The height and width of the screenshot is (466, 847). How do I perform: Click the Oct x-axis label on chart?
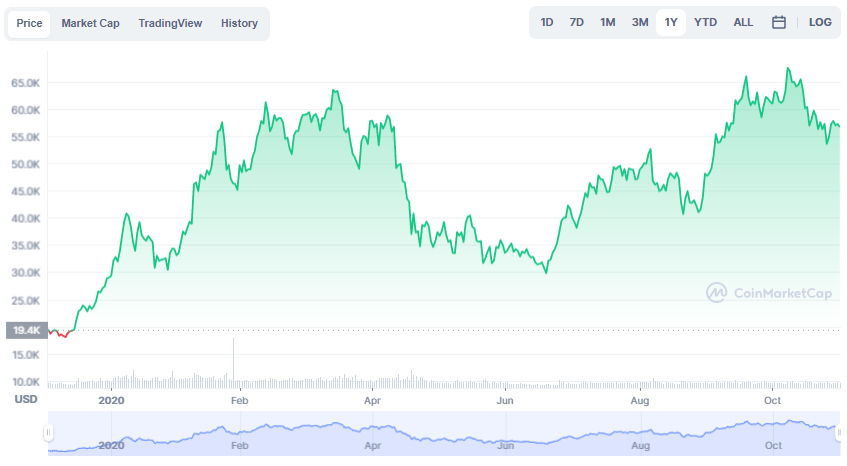[x=772, y=401]
